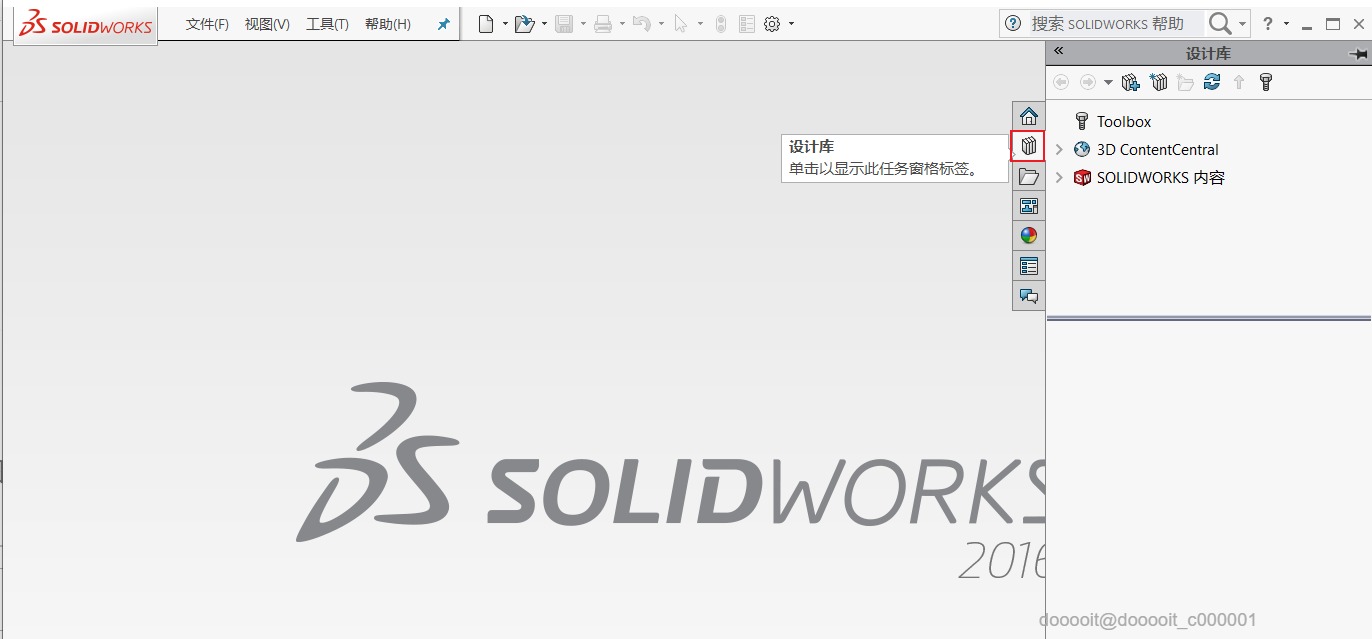The width and height of the screenshot is (1372, 639).
Task: Click the question mark icon inside search box
Action: (1013, 23)
